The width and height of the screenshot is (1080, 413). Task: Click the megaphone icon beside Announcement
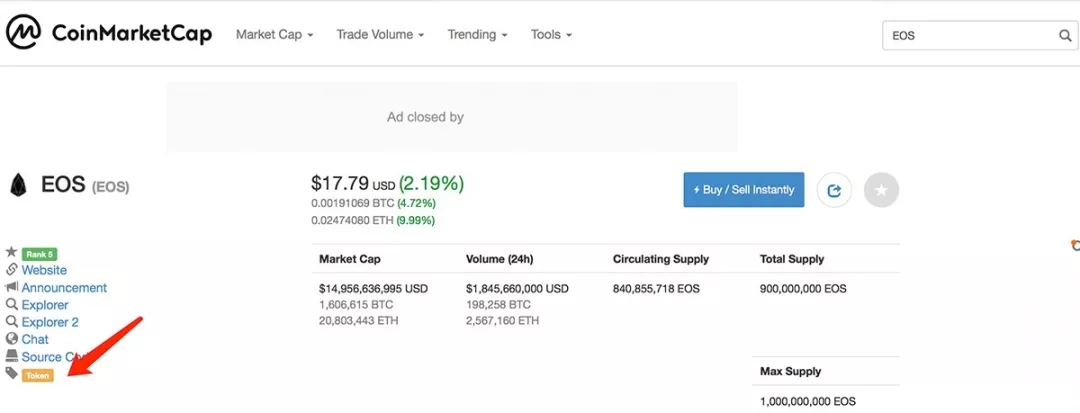coord(12,287)
